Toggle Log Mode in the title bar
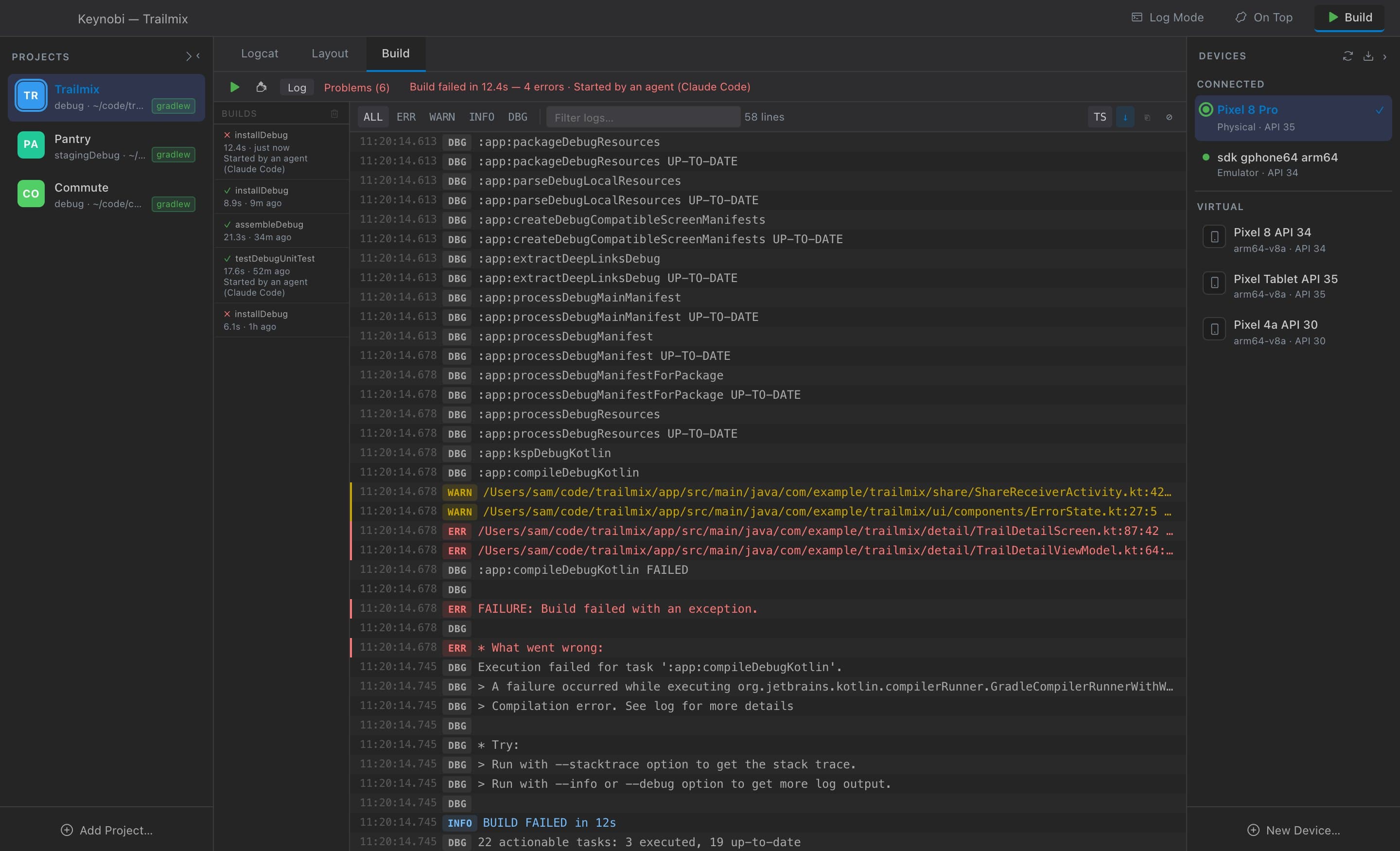This screenshot has height=851, width=1400. click(x=1168, y=18)
